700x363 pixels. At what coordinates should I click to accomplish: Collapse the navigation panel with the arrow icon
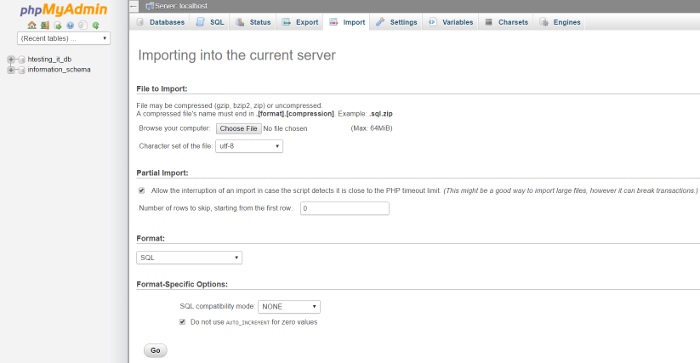(x=133, y=6)
